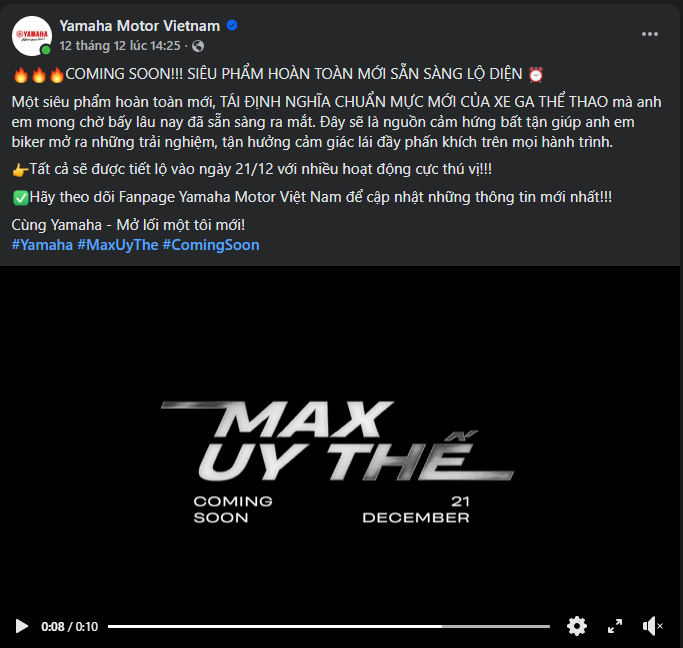Click the alarm clock emoji in headline
Screen dimensions: 683x648
point(536,74)
